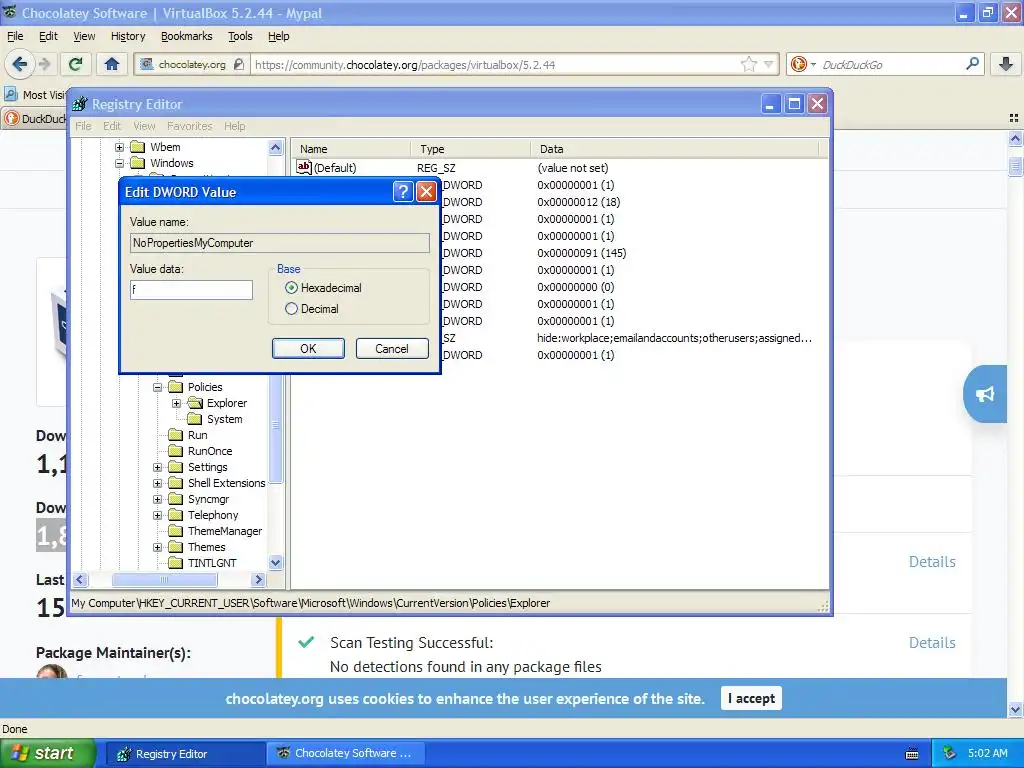Expand the Explorer tree node
Viewport: 1024px width, 768px height.
(x=176, y=403)
